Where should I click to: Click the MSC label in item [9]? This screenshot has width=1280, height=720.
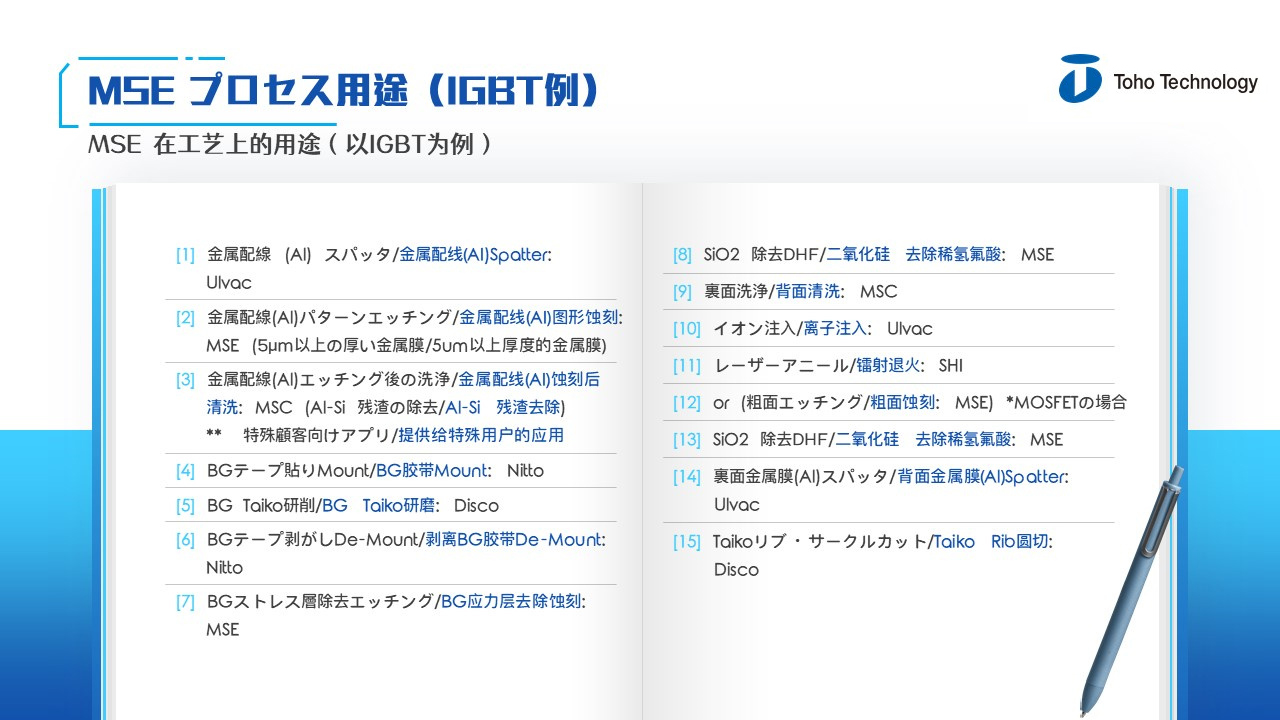[879, 292]
